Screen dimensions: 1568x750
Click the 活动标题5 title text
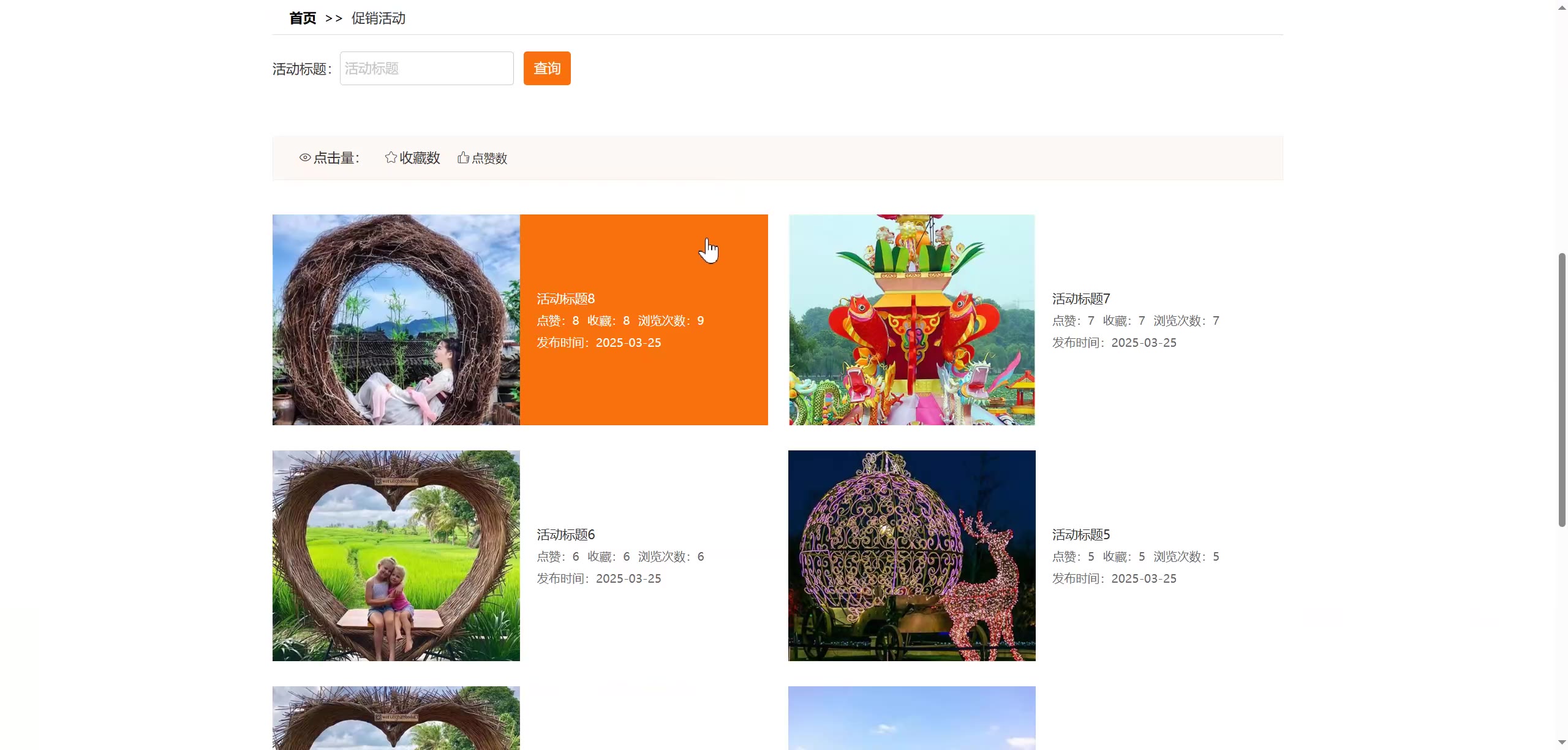coord(1080,535)
